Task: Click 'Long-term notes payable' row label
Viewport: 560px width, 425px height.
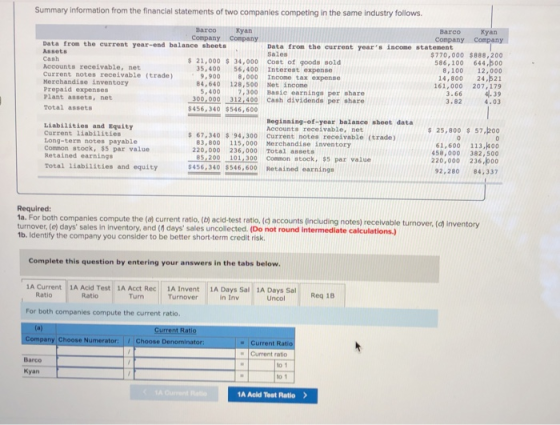Action: click(x=91, y=141)
